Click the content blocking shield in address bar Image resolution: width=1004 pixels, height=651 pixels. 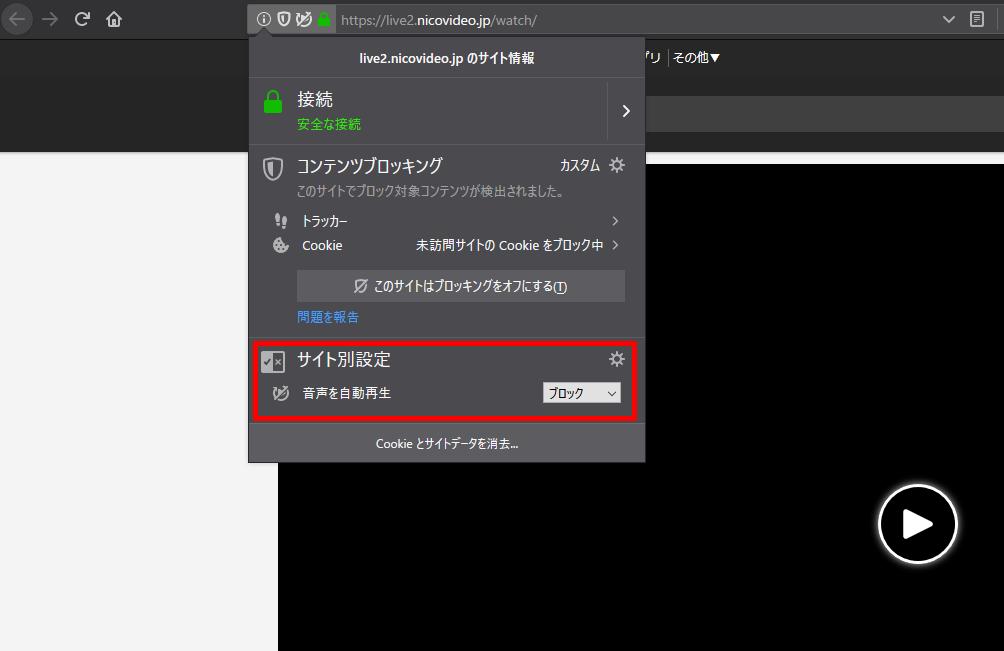tap(284, 20)
